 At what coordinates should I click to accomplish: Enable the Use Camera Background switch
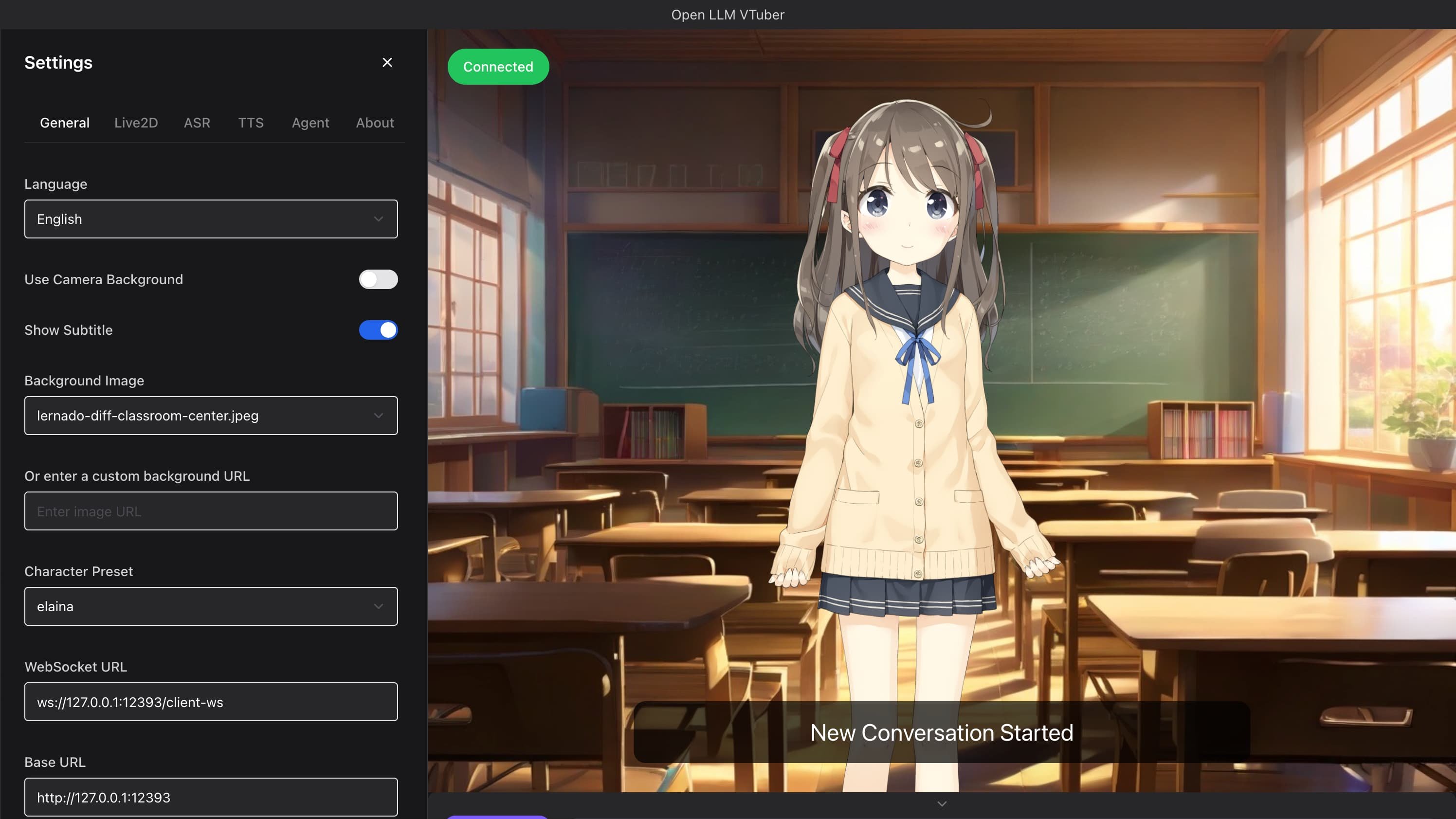378,279
